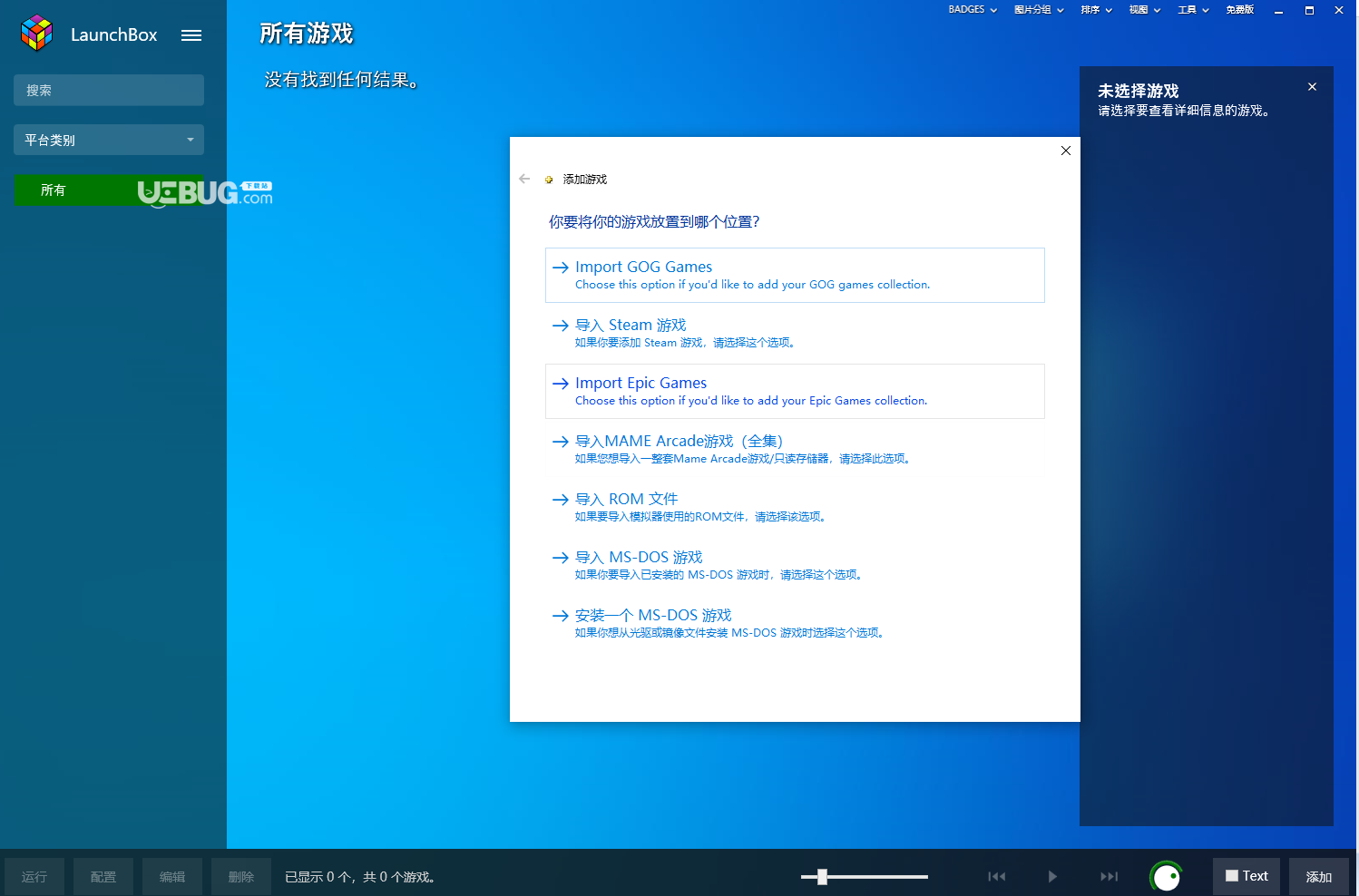Open the 工具 dropdown menu
The image size is (1359, 896).
click(1193, 10)
